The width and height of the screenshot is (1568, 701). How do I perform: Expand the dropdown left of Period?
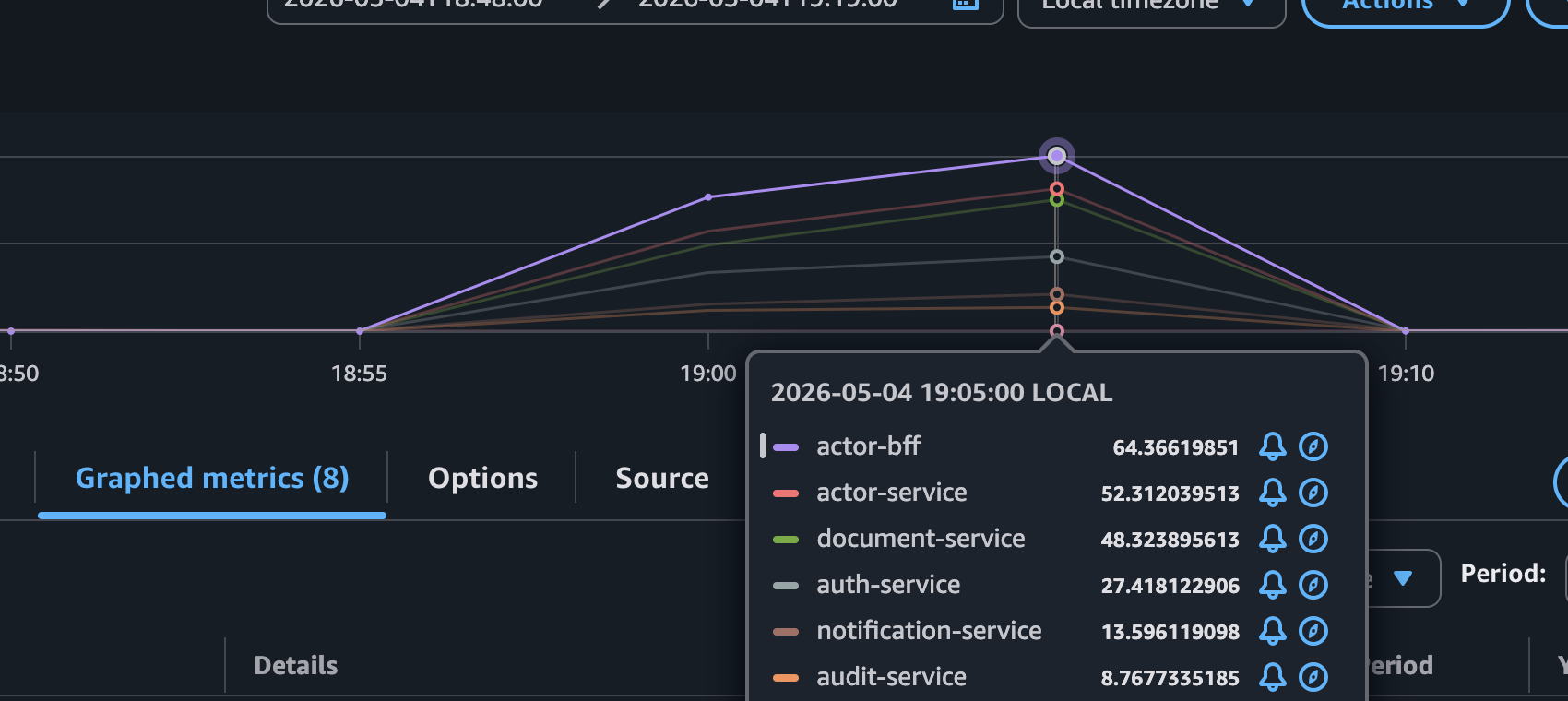(1403, 578)
